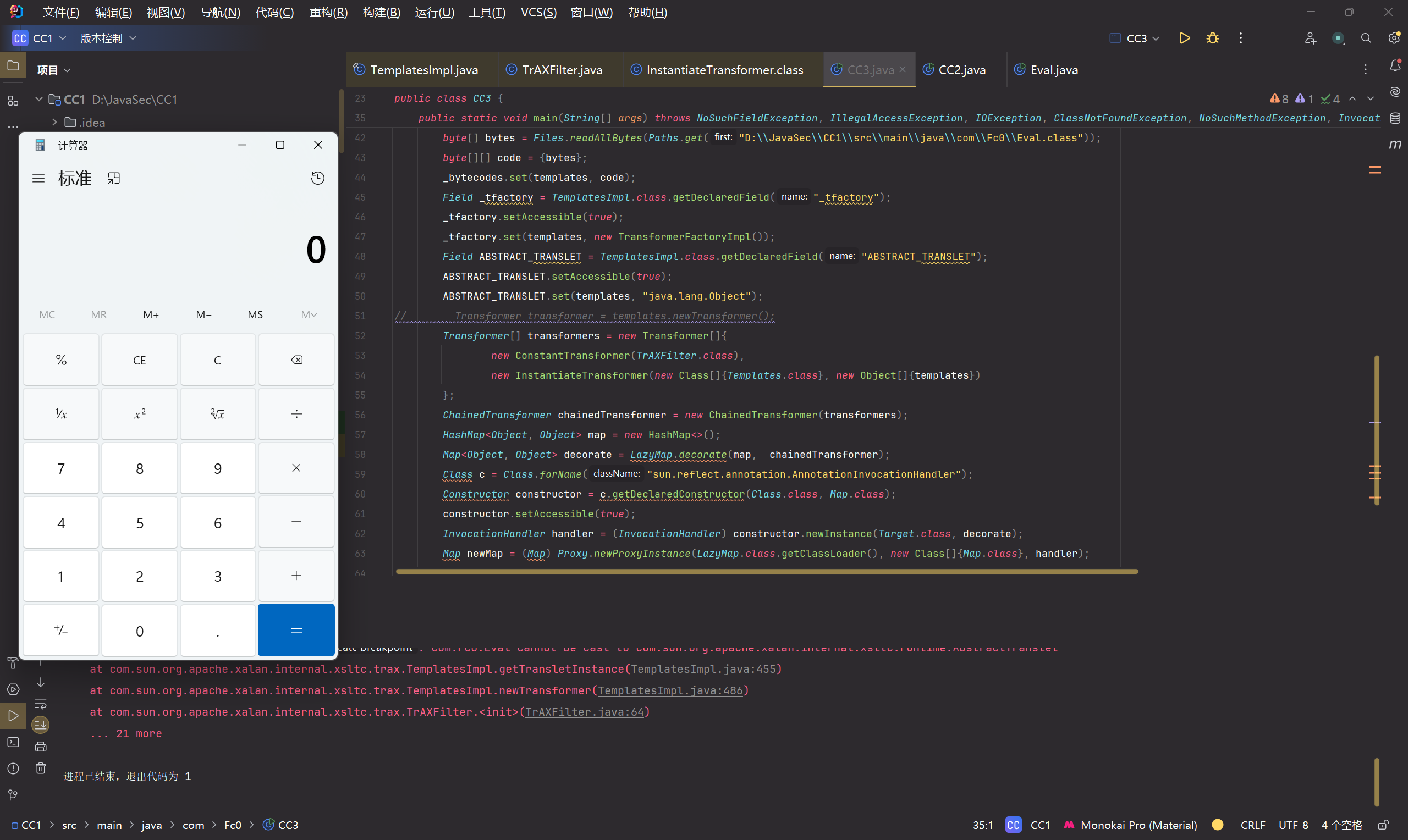Click the Debug bug icon

1212,38
